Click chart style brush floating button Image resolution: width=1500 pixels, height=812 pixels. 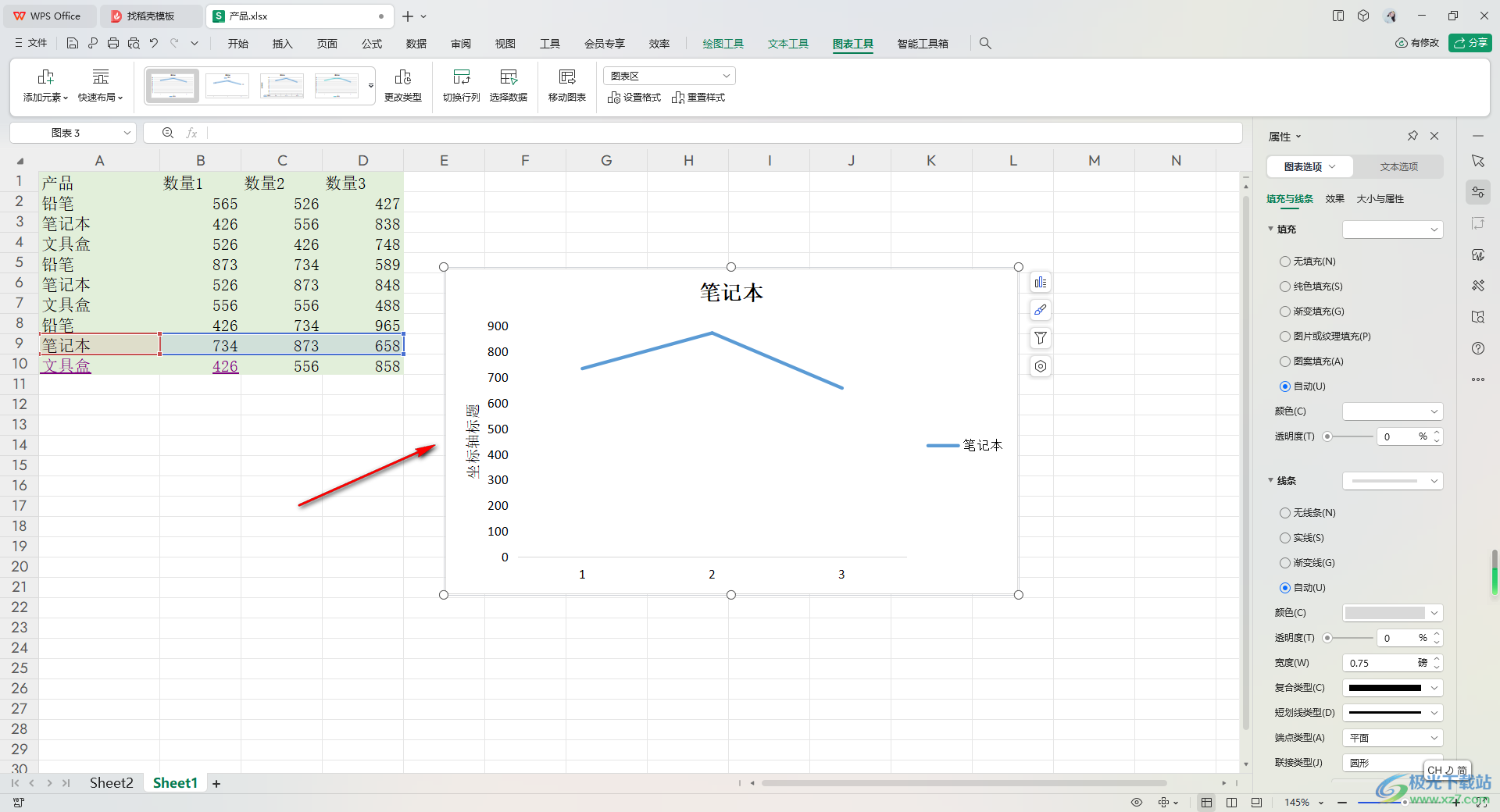tap(1041, 310)
